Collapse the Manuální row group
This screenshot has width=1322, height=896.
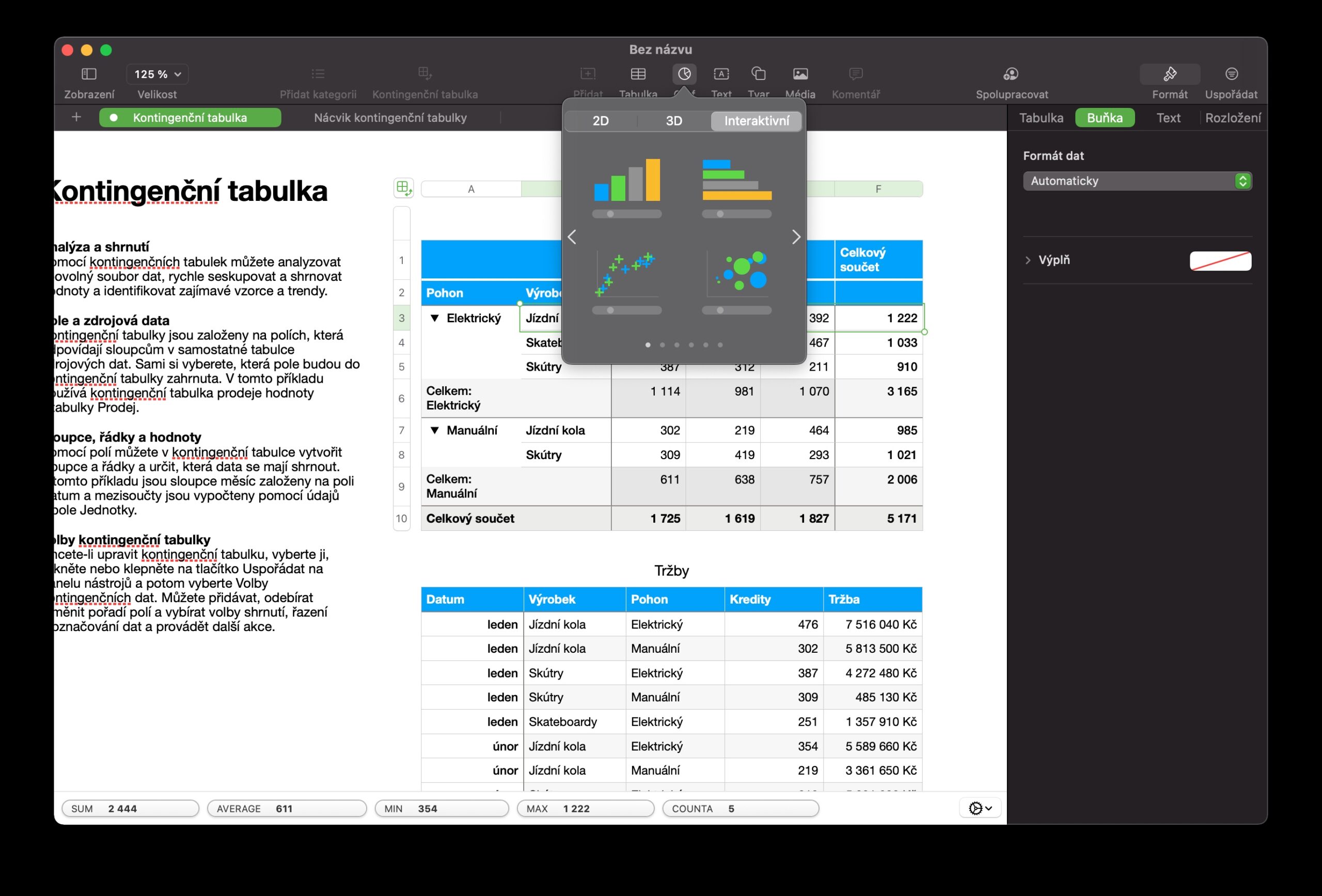[435, 430]
